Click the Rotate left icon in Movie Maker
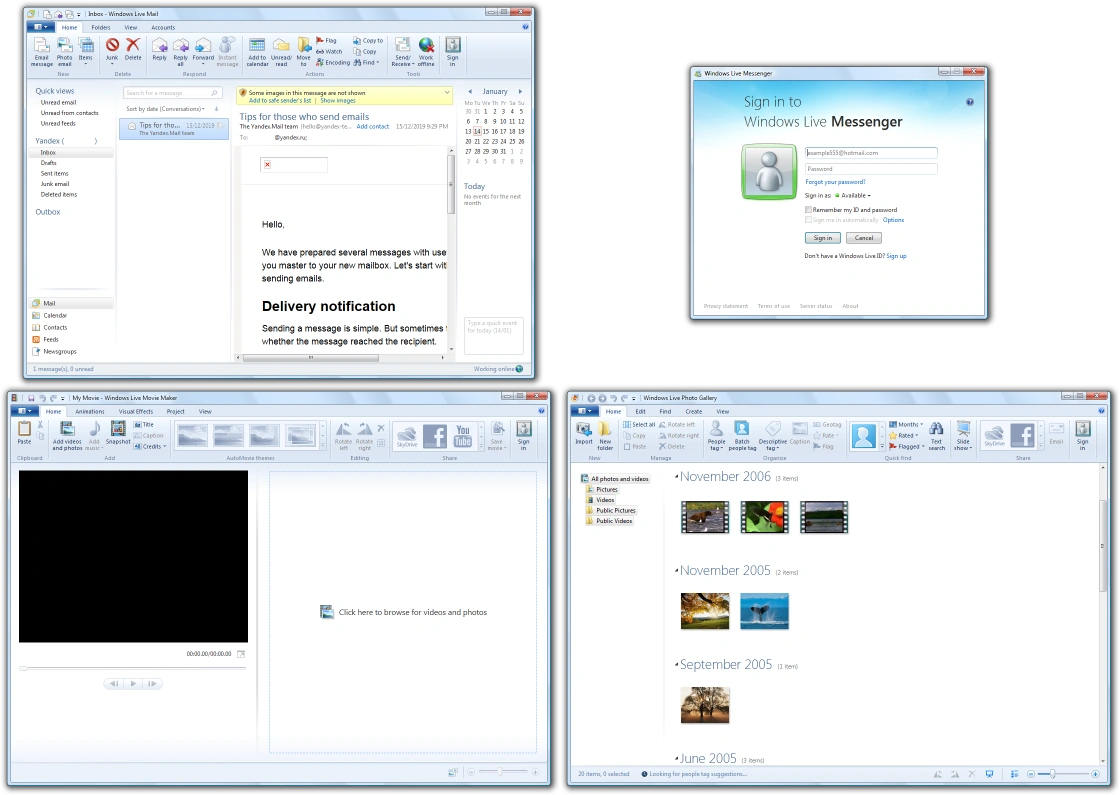This screenshot has width=1120, height=795. (344, 436)
